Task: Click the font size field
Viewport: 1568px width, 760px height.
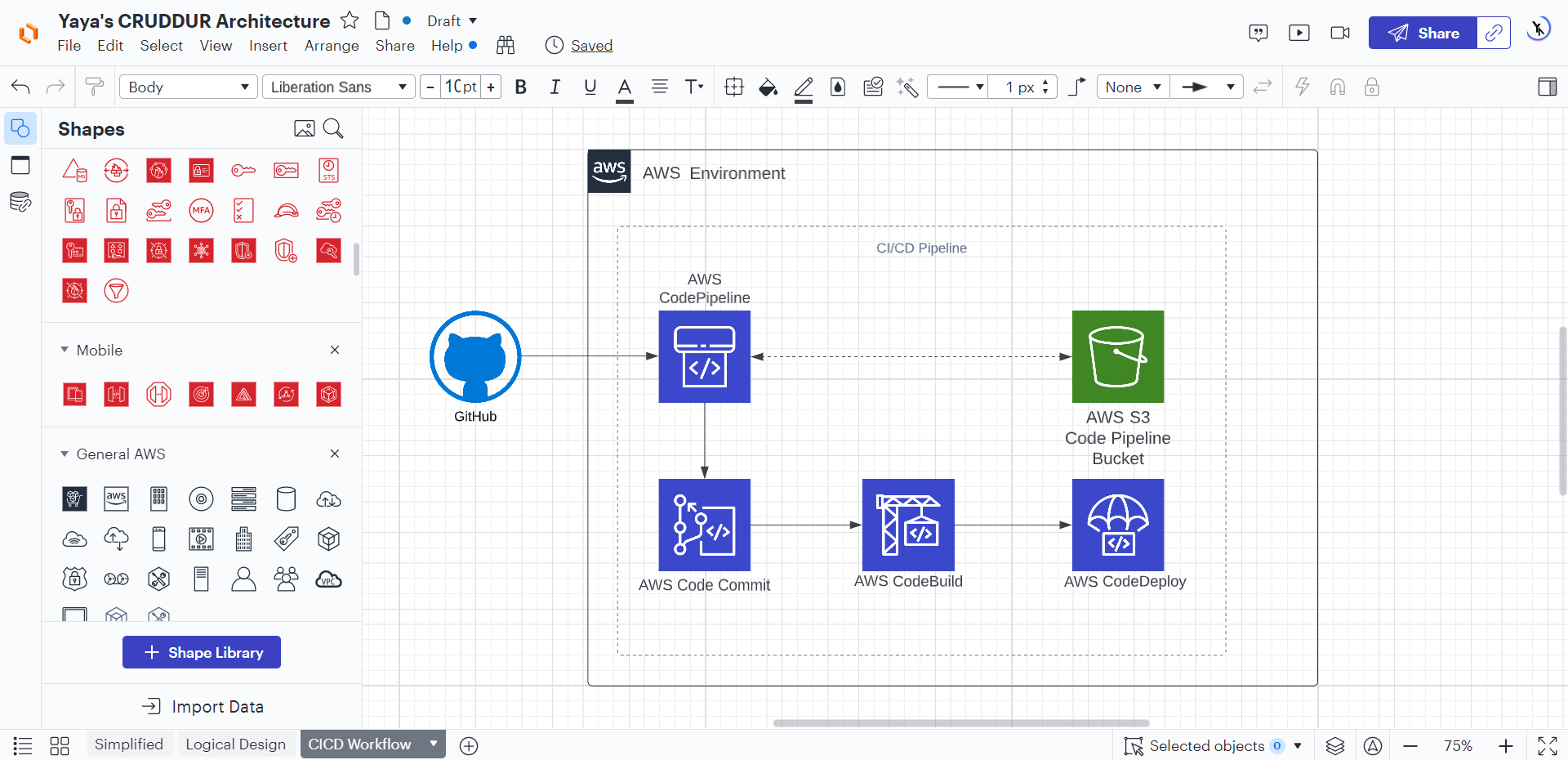Action: tap(461, 87)
